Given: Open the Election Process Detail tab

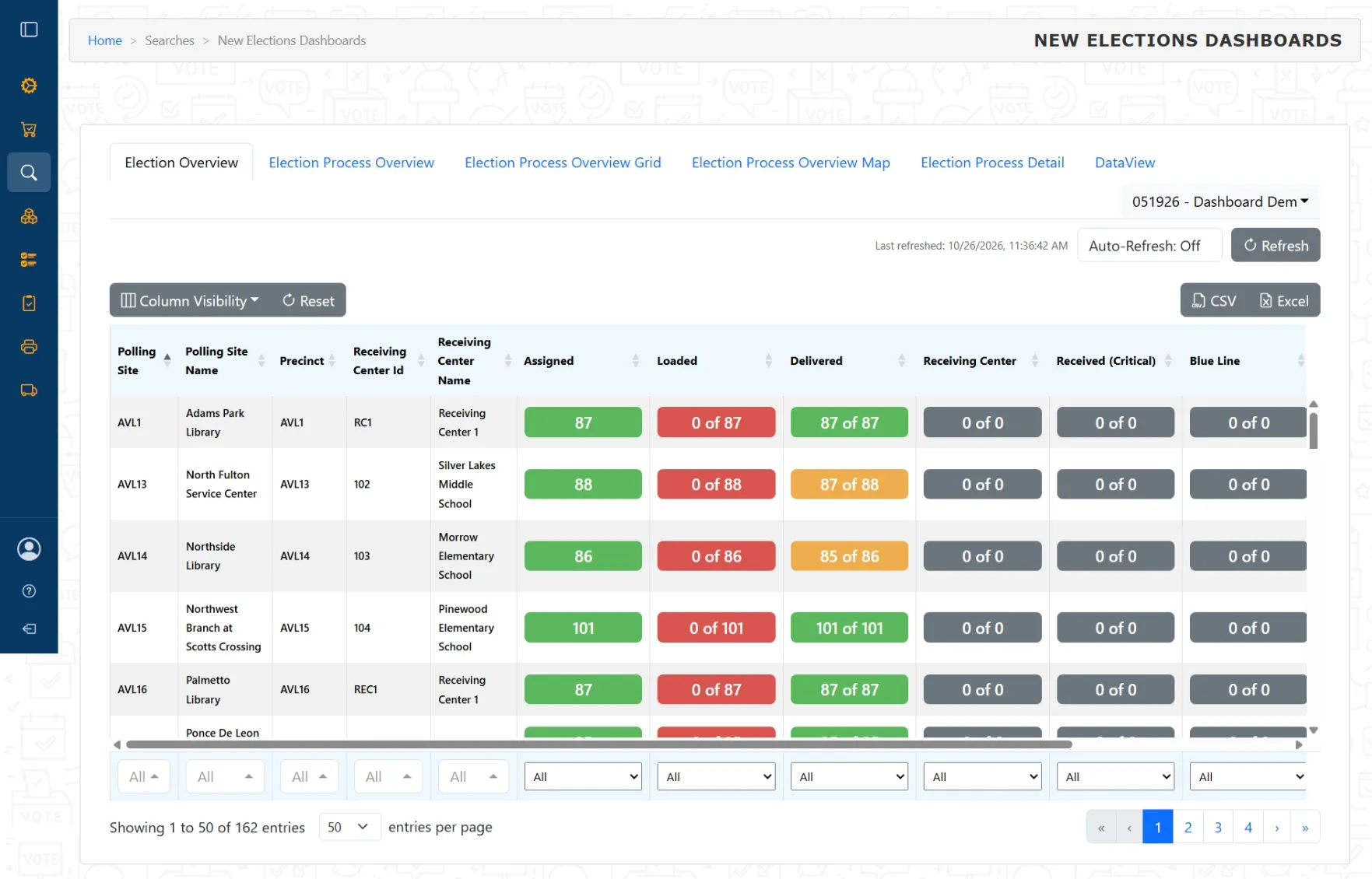Looking at the screenshot, I should pyautogui.click(x=992, y=163).
